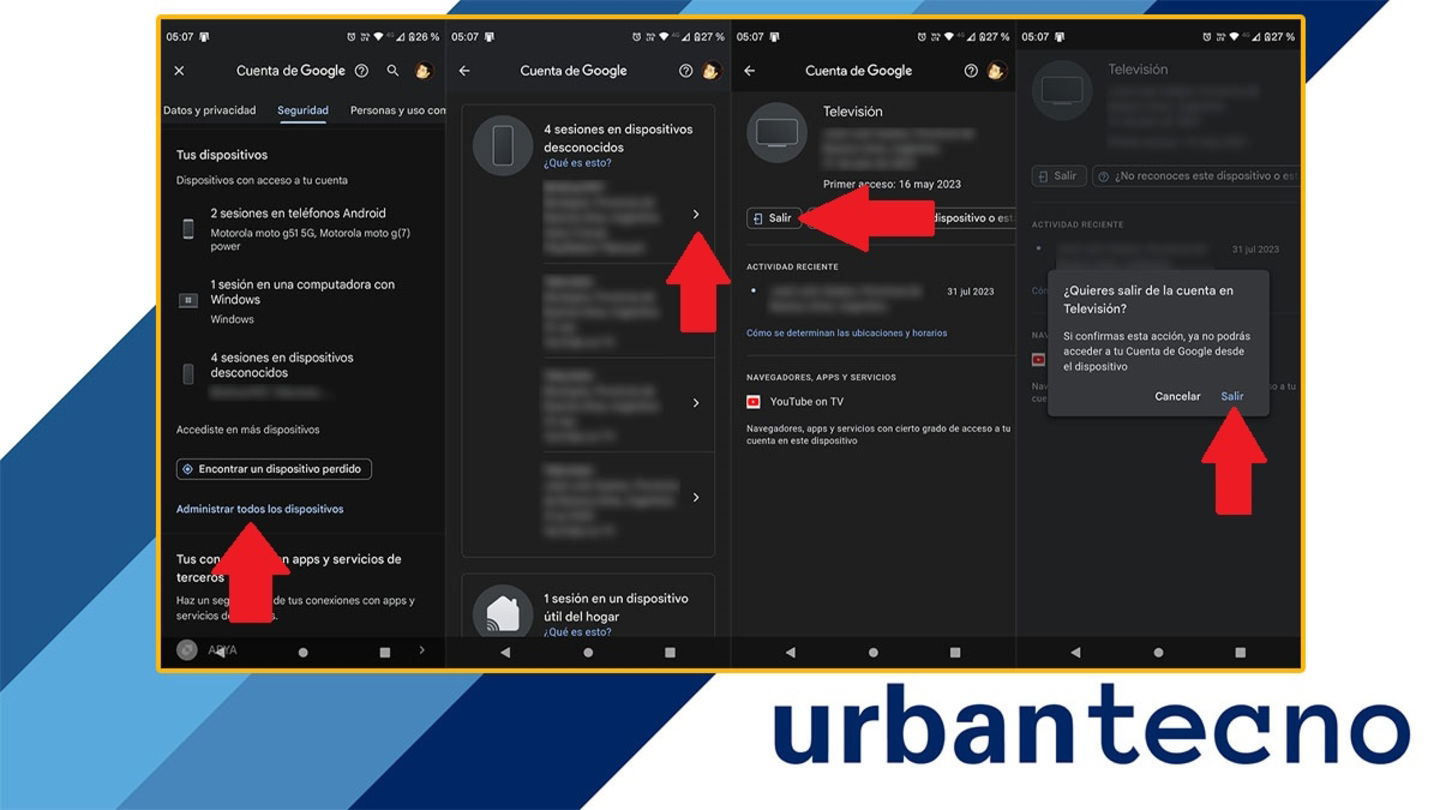Open Cómo se determinan las ubicaciones link
This screenshot has width=1440, height=810.
pos(846,333)
